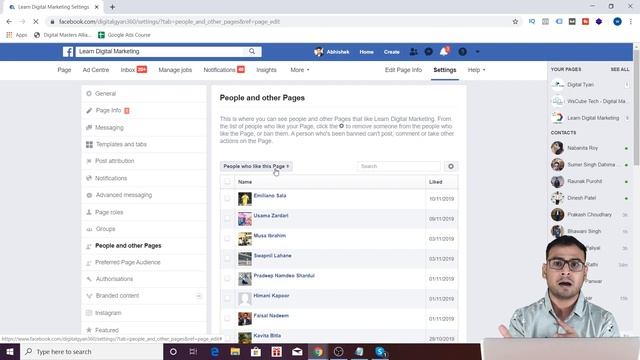Open the Ad Centre tab

tap(96, 70)
